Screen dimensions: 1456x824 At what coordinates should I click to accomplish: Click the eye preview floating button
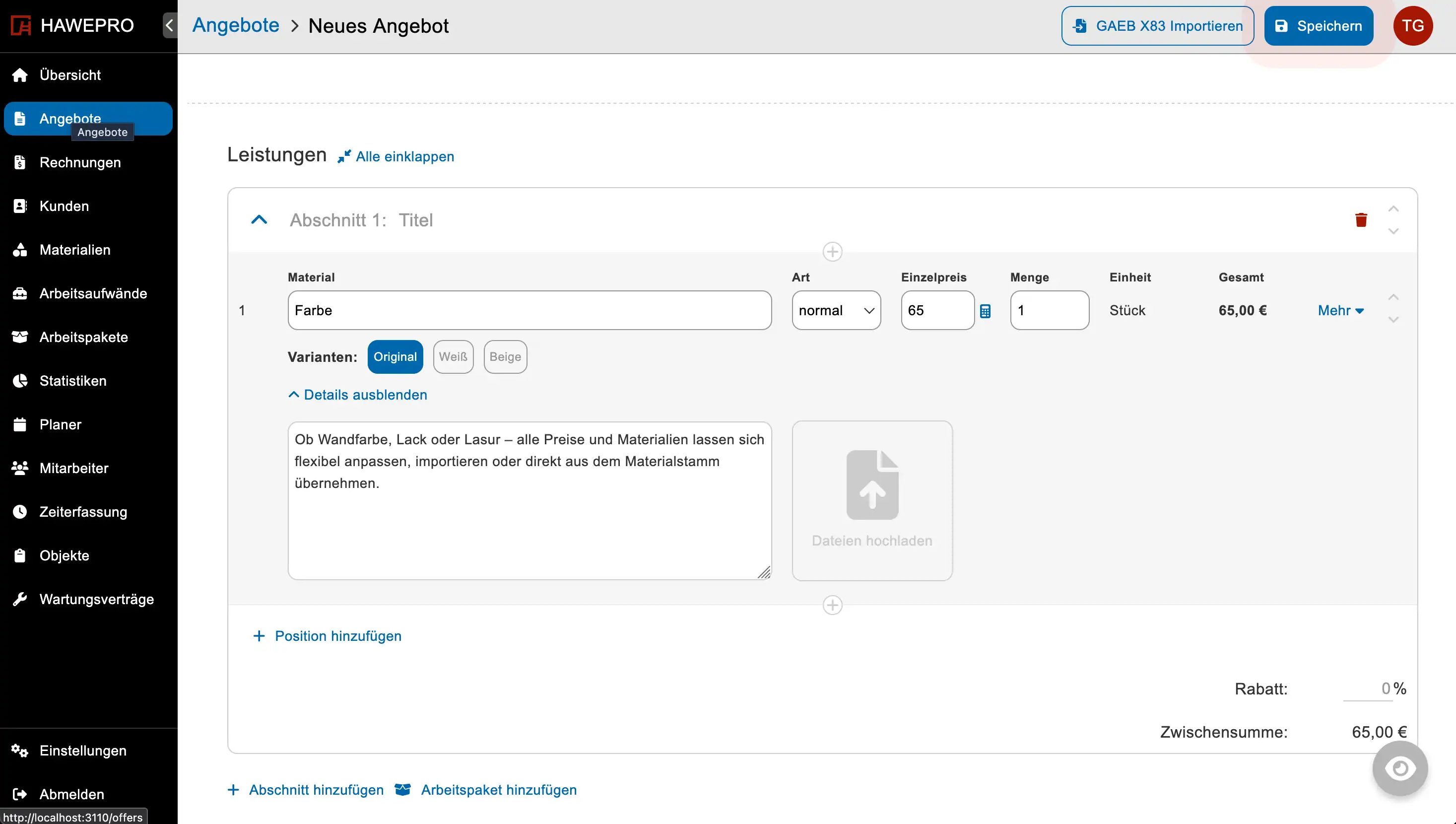coord(1400,768)
